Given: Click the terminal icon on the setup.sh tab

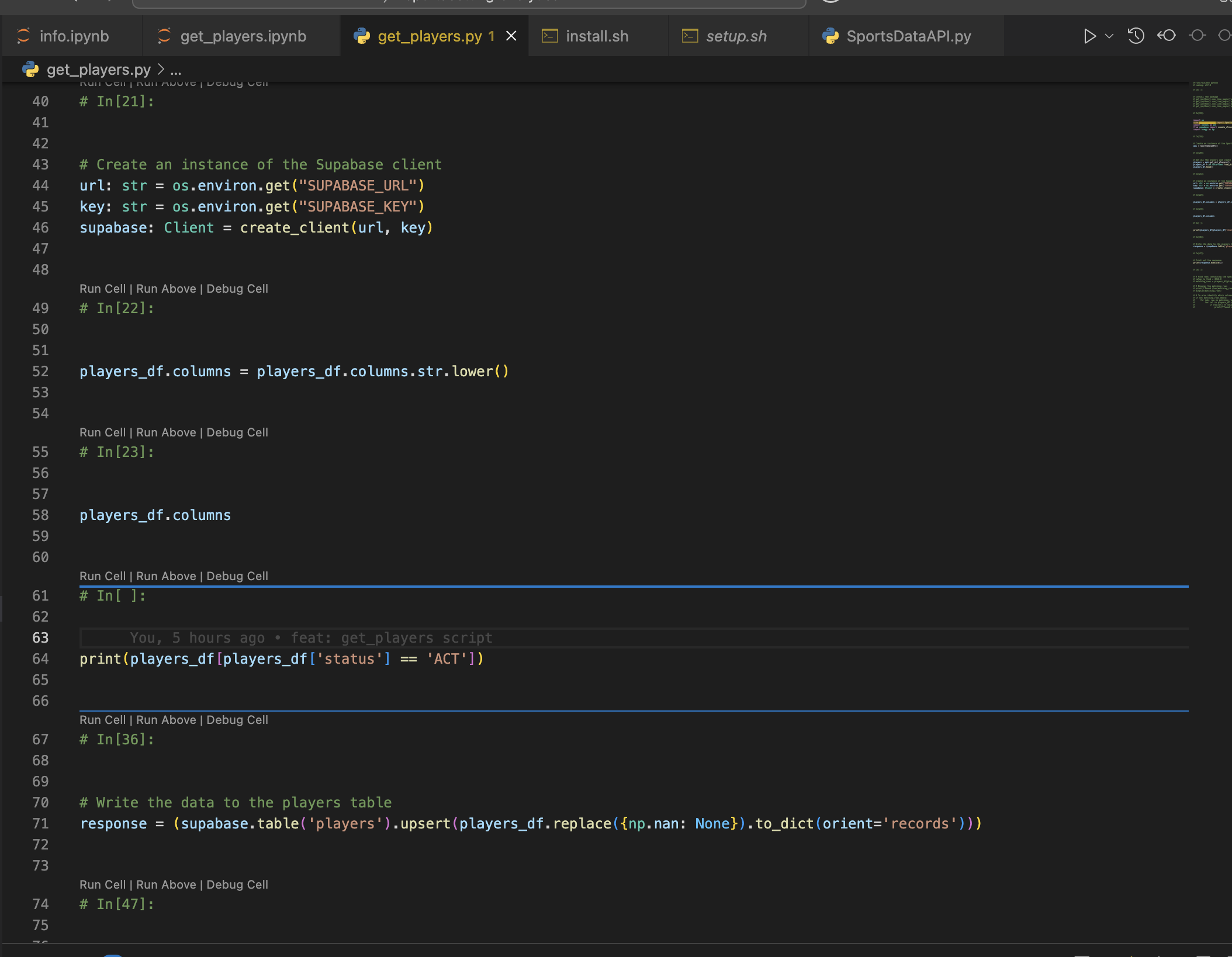Looking at the screenshot, I should pyautogui.click(x=690, y=36).
